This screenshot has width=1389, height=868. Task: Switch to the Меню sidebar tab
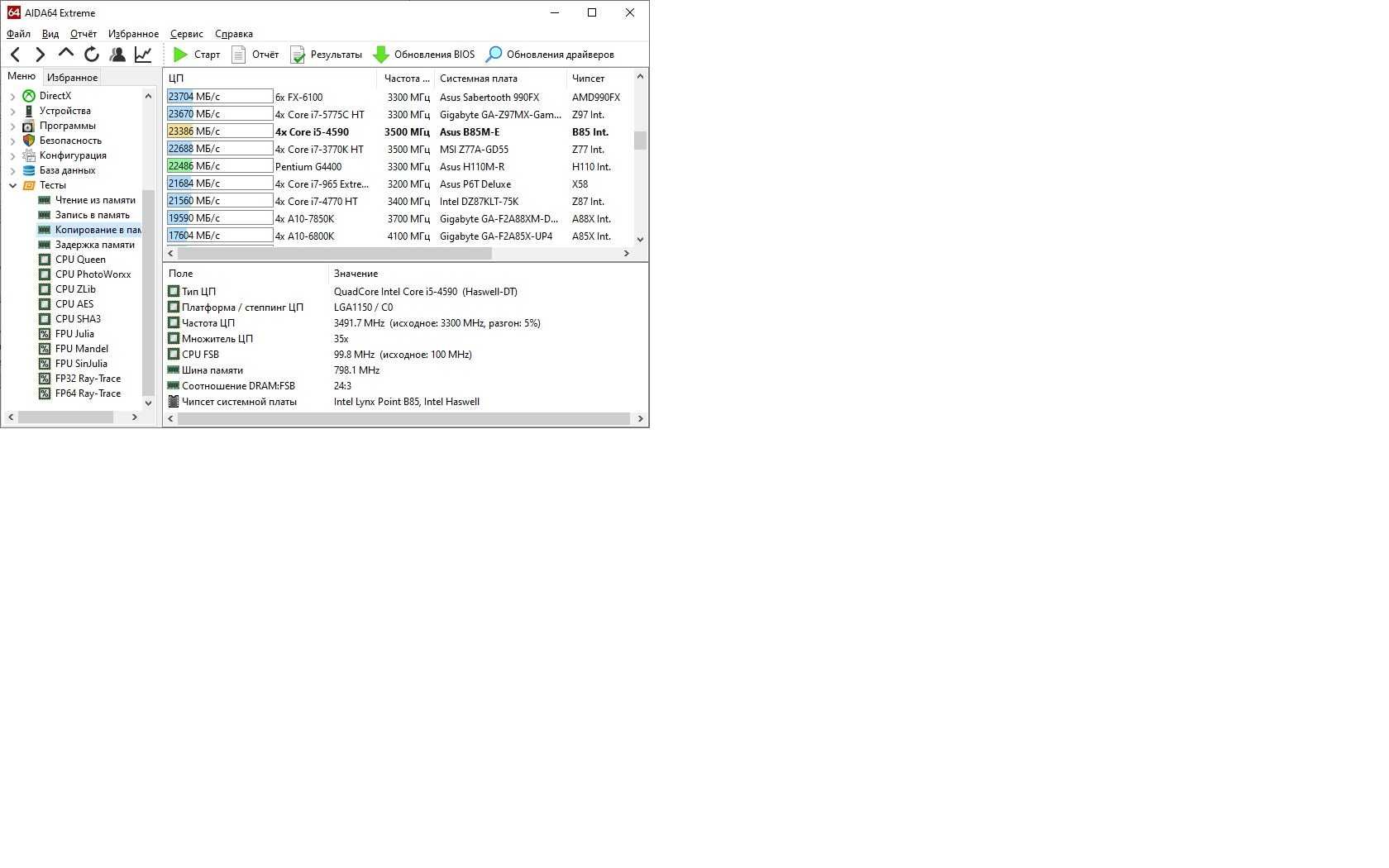click(21, 76)
